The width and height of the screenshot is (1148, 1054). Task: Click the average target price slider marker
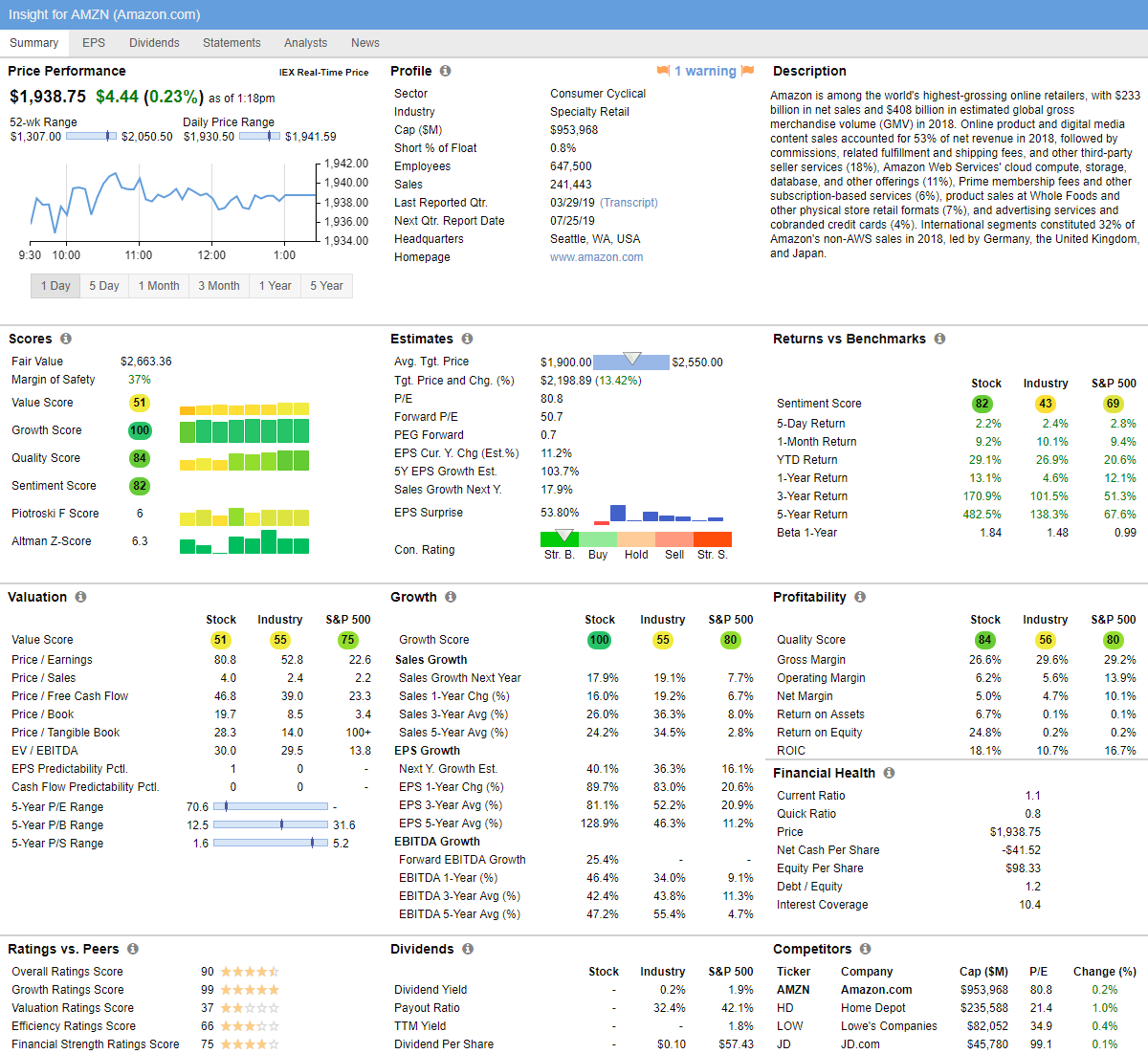click(631, 358)
